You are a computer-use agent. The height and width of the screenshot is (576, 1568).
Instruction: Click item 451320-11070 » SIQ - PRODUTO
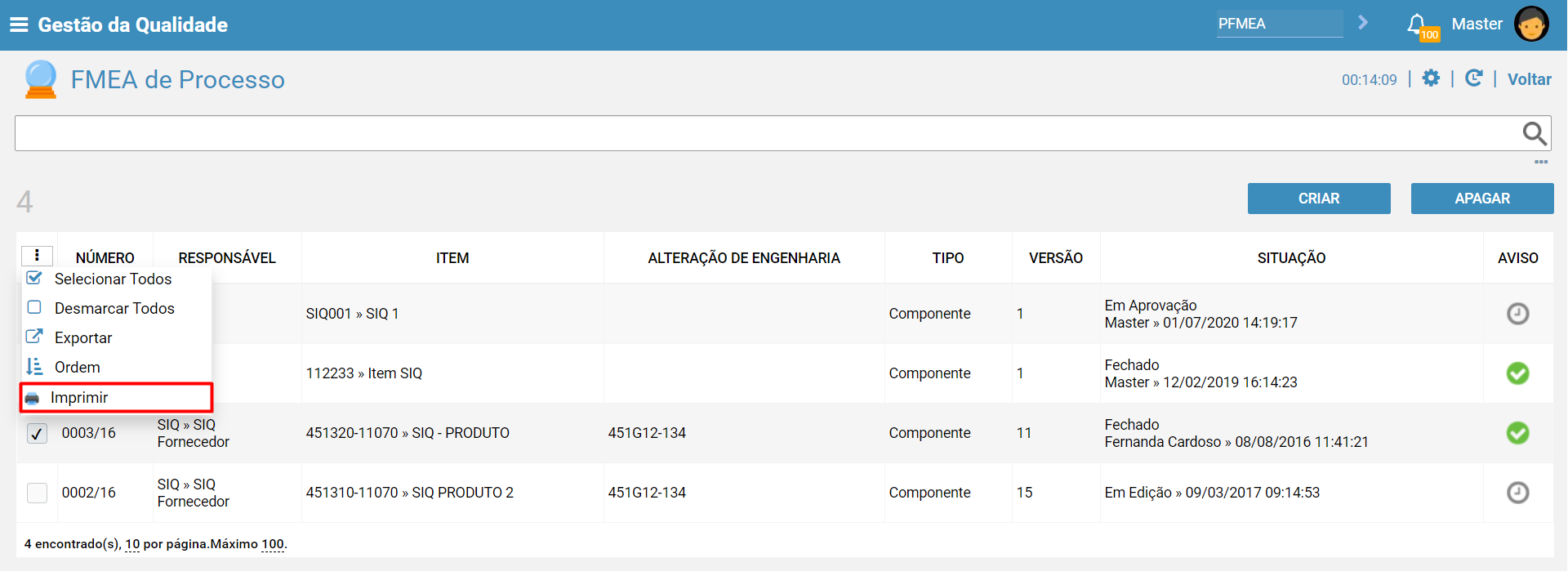[408, 433]
